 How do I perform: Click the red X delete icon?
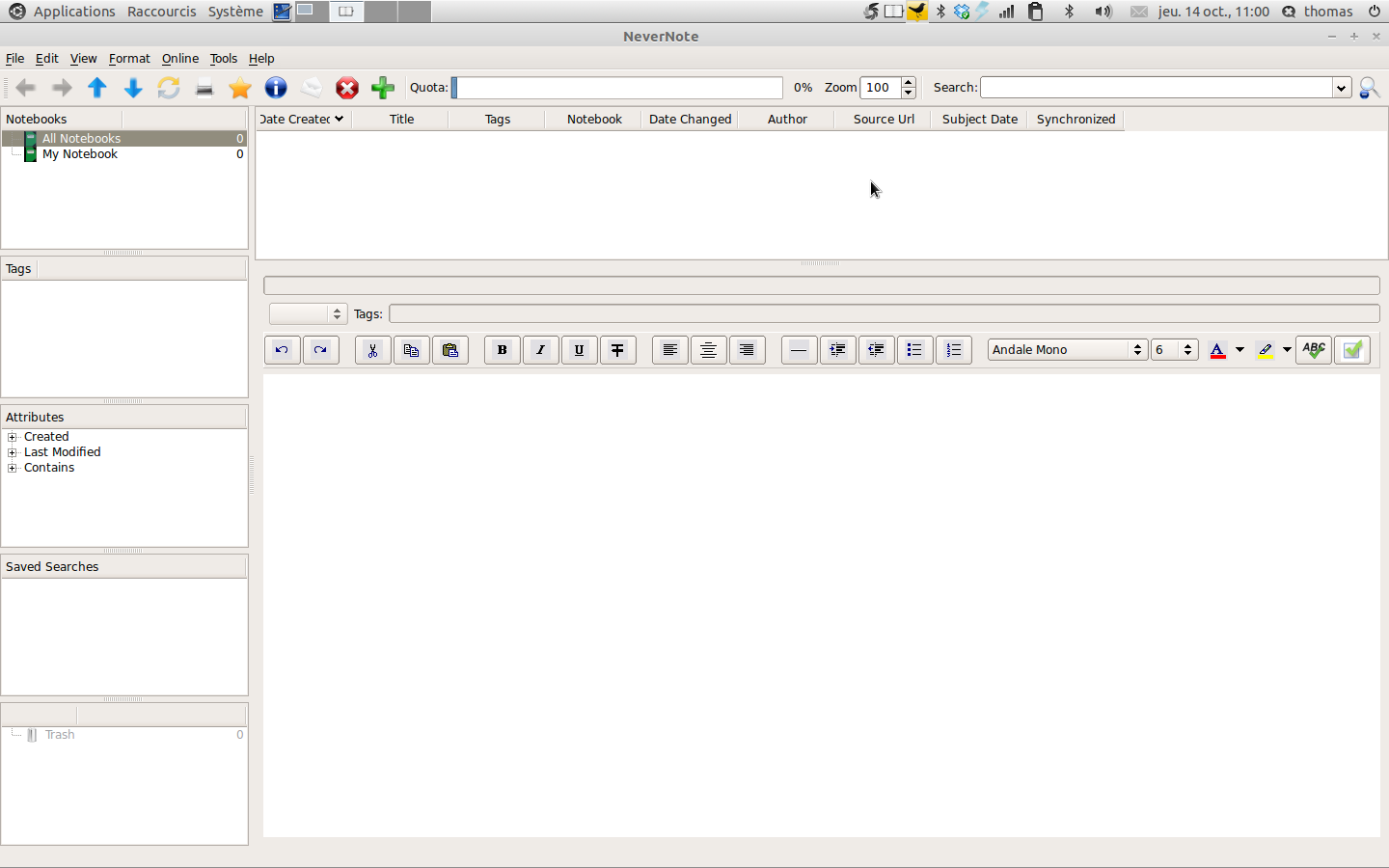(x=347, y=88)
